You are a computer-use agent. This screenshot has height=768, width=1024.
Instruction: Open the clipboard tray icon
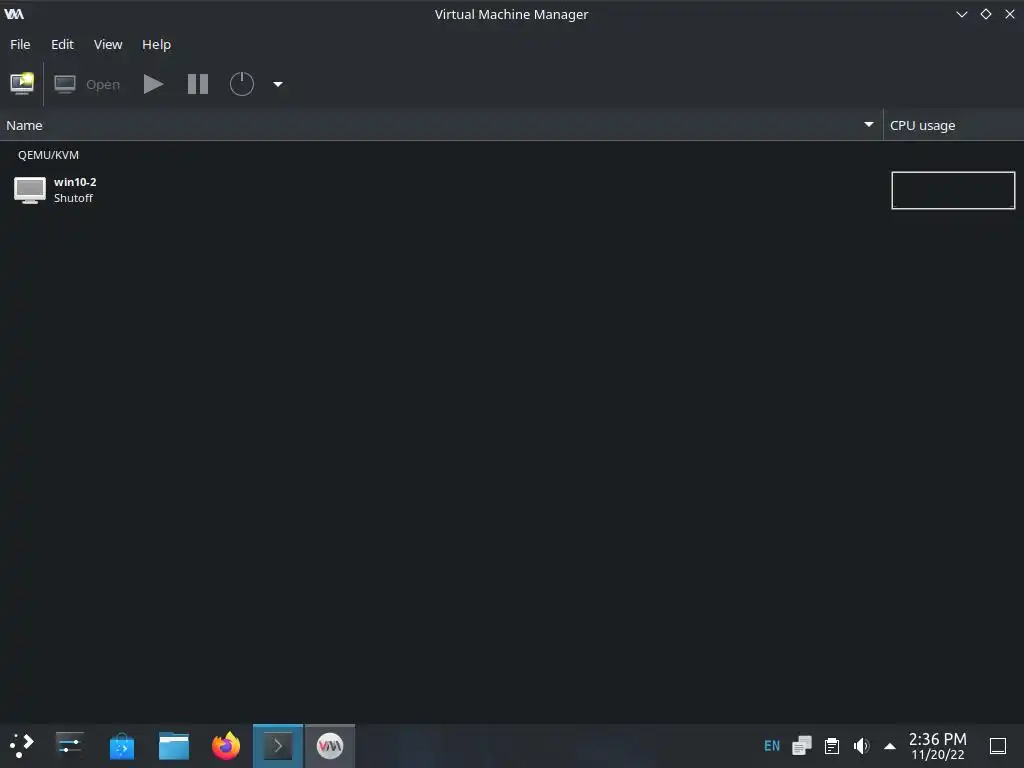tap(832, 746)
